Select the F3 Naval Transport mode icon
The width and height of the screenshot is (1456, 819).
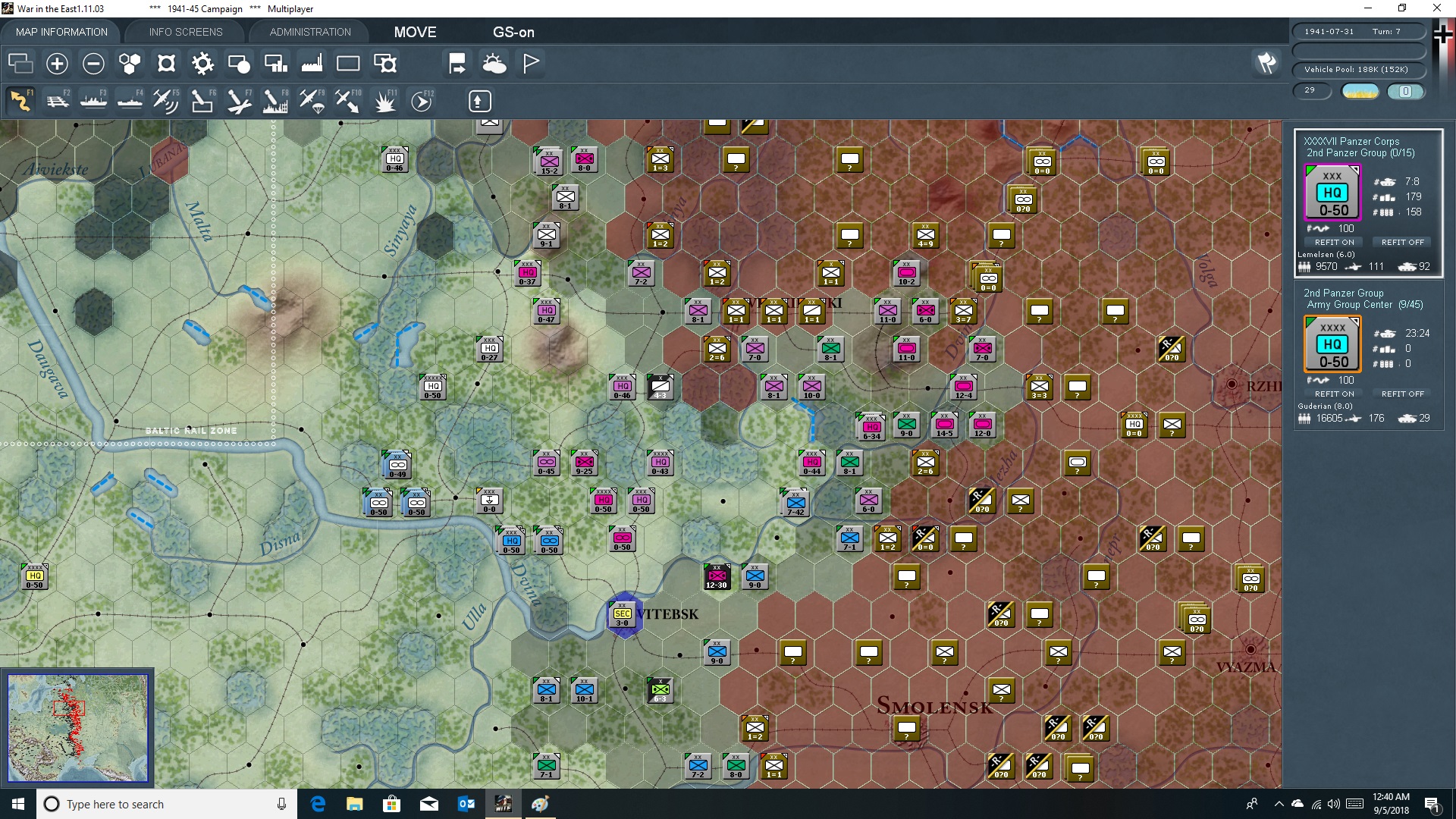coord(93,101)
